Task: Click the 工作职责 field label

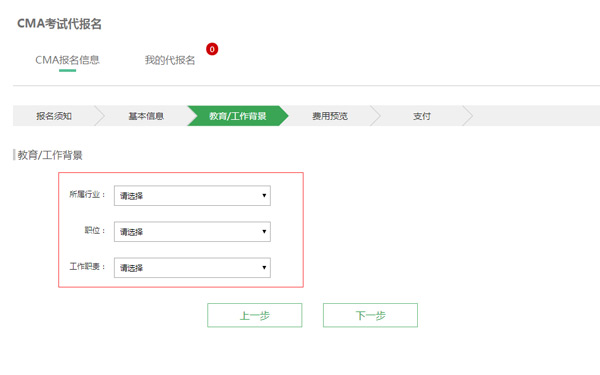Action: pyautogui.click(x=87, y=266)
